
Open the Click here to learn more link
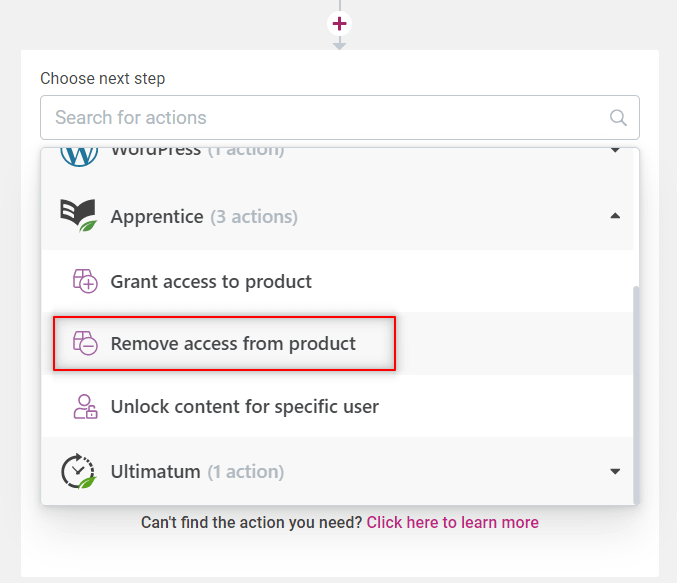pyautogui.click(x=452, y=523)
